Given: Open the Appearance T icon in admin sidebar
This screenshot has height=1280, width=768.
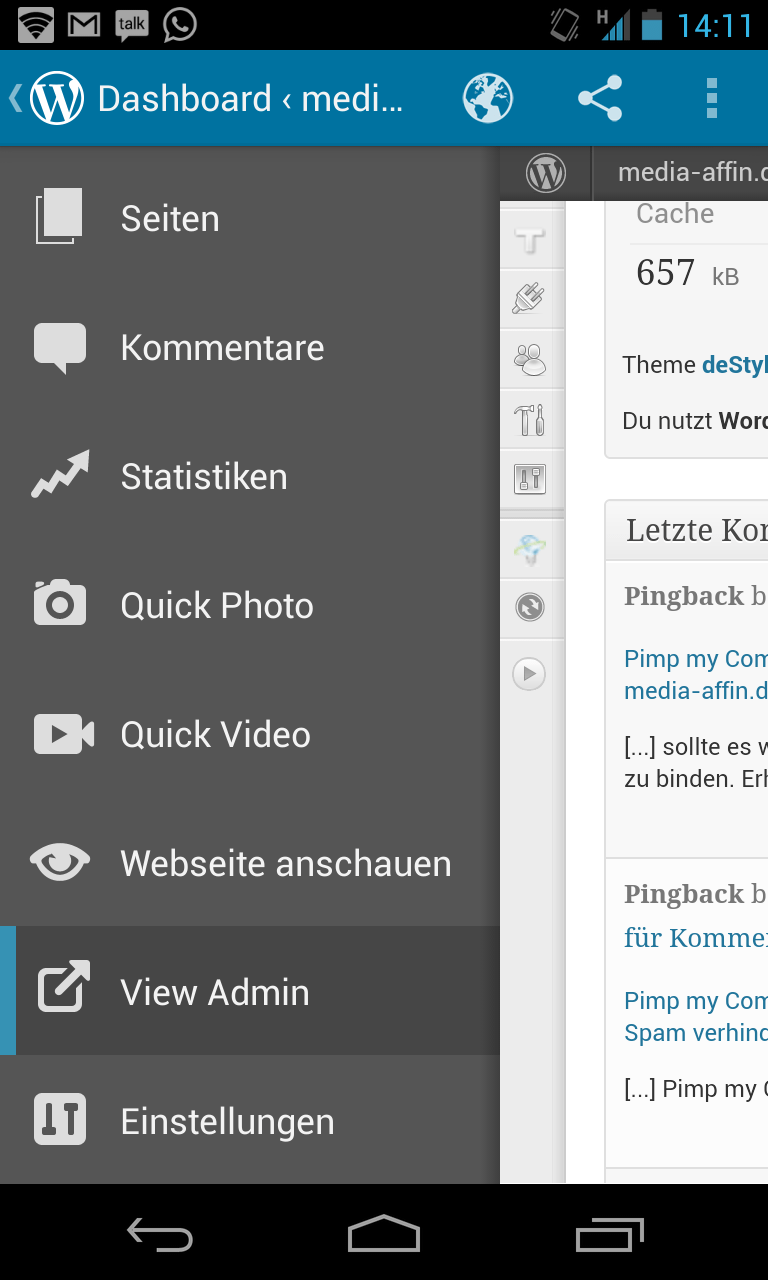Looking at the screenshot, I should 530,240.
